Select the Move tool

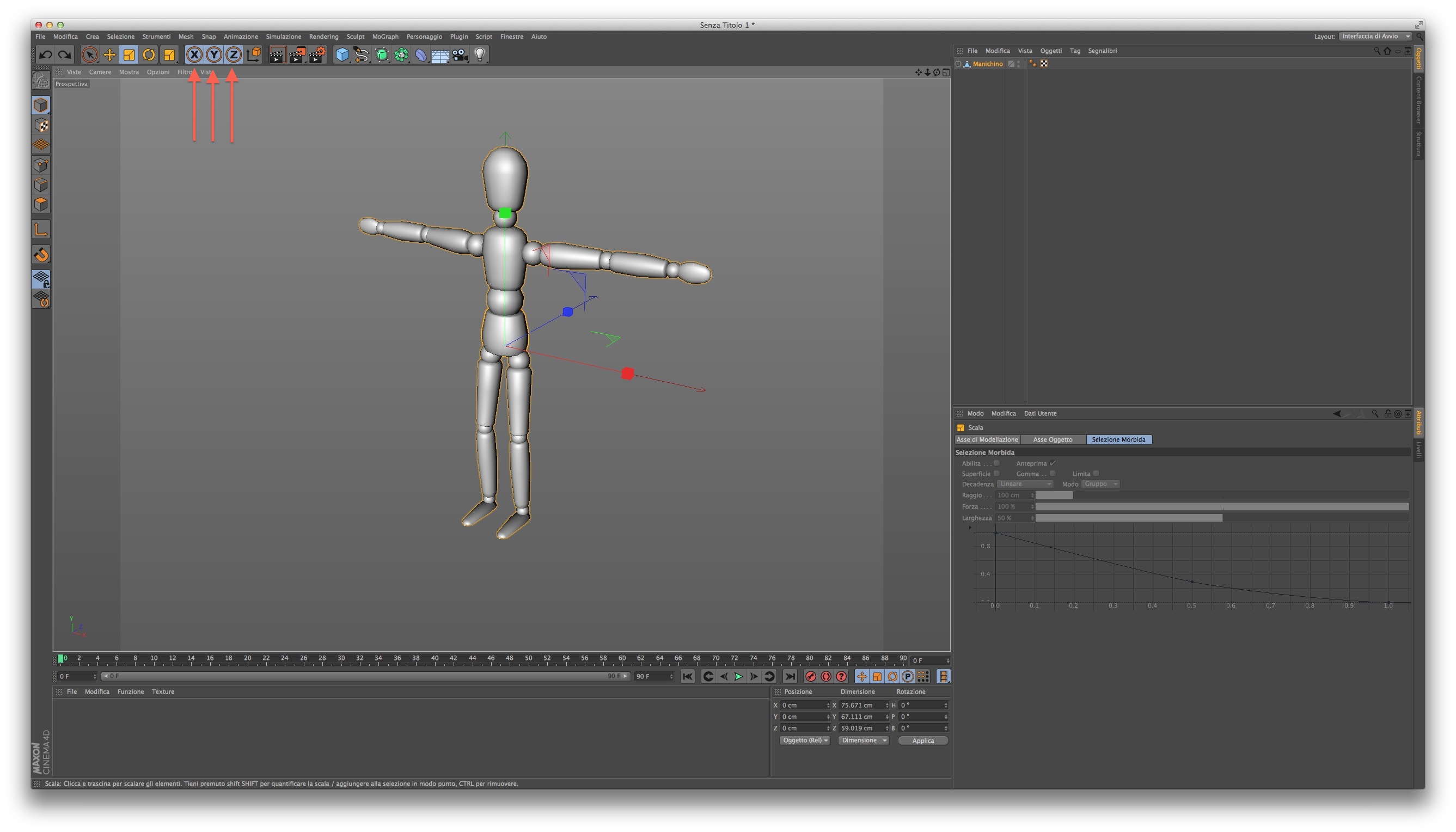(x=109, y=55)
